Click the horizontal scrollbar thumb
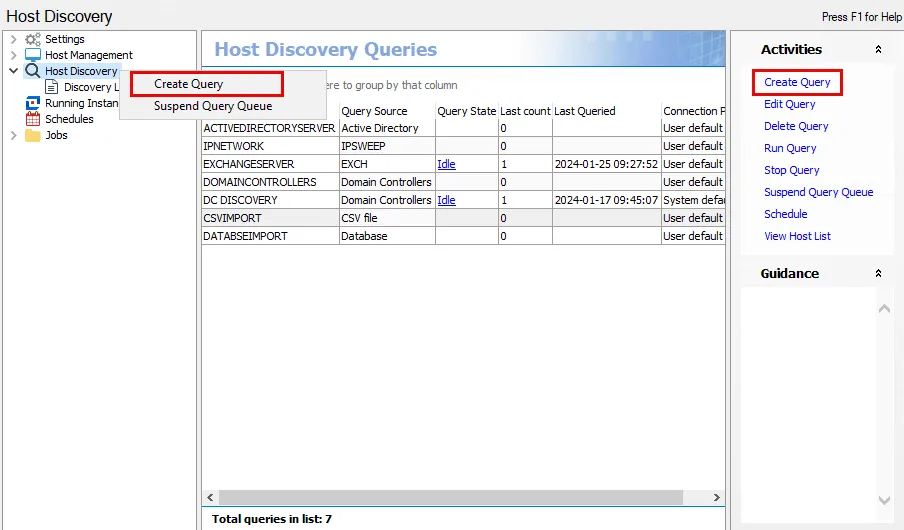 coord(451,497)
